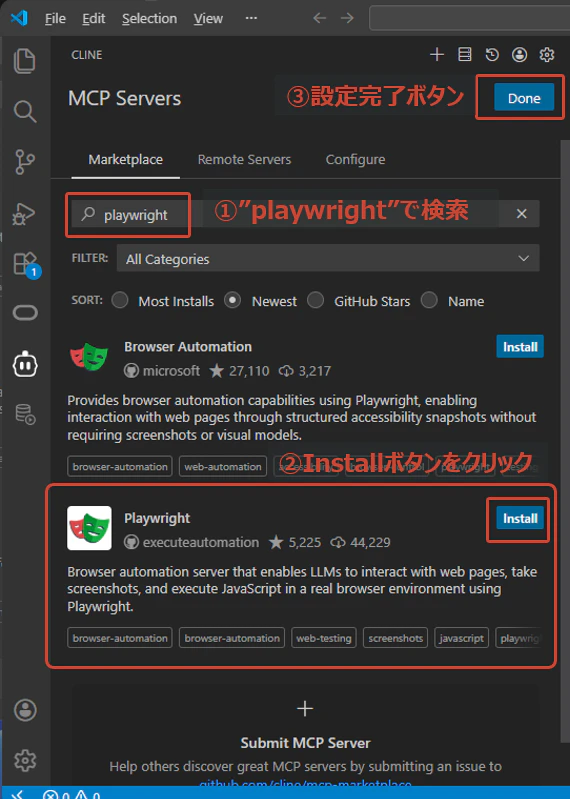The image size is (570, 799).
Task: Click the Playwright server title
Action: pyautogui.click(x=157, y=518)
